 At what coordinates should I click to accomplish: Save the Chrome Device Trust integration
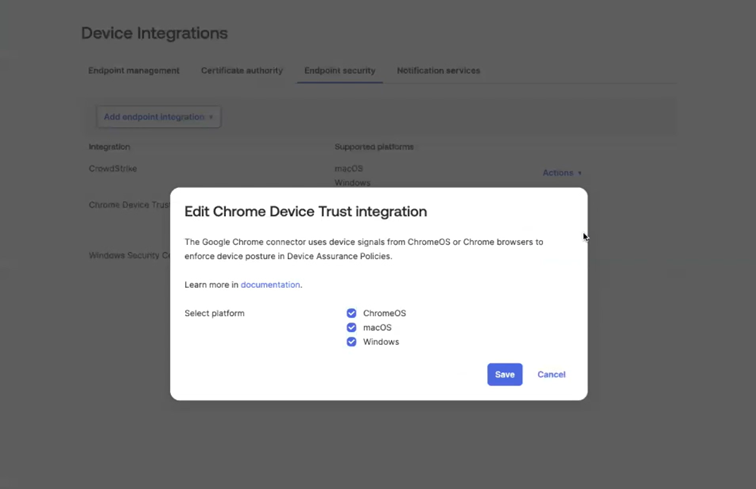click(x=505, y=374)
